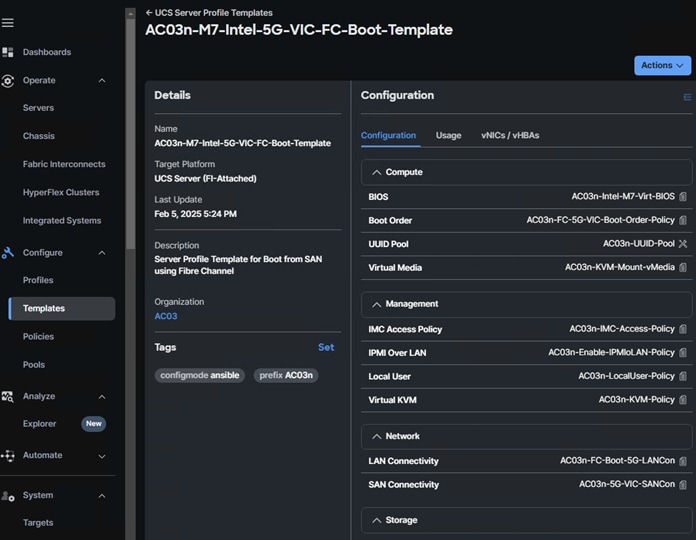The width and height of the screenshot is (696, 540).
Task: Click AC03n-KVM-Mount-vMedia policy name
Action: [x=619, y=267]
